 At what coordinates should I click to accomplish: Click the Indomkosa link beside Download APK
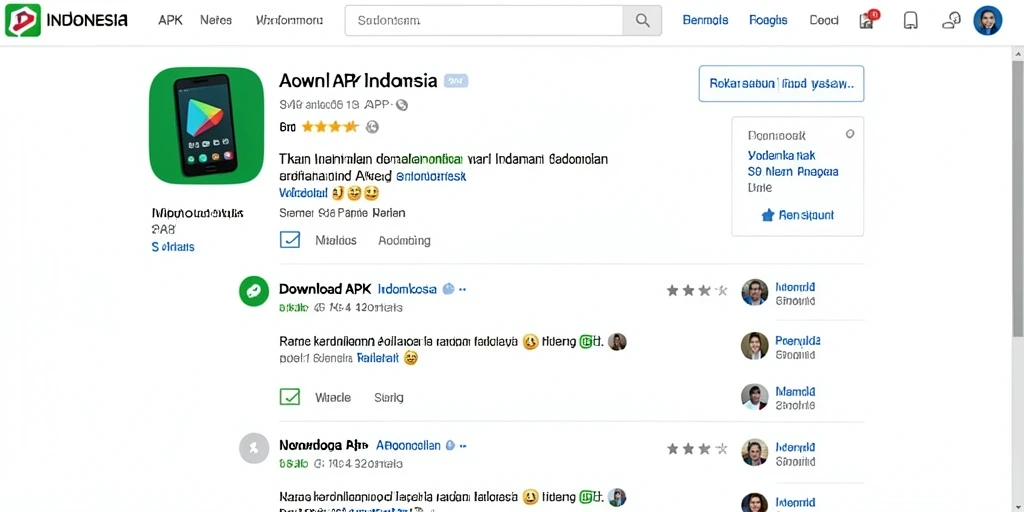[x=407, y=289]
